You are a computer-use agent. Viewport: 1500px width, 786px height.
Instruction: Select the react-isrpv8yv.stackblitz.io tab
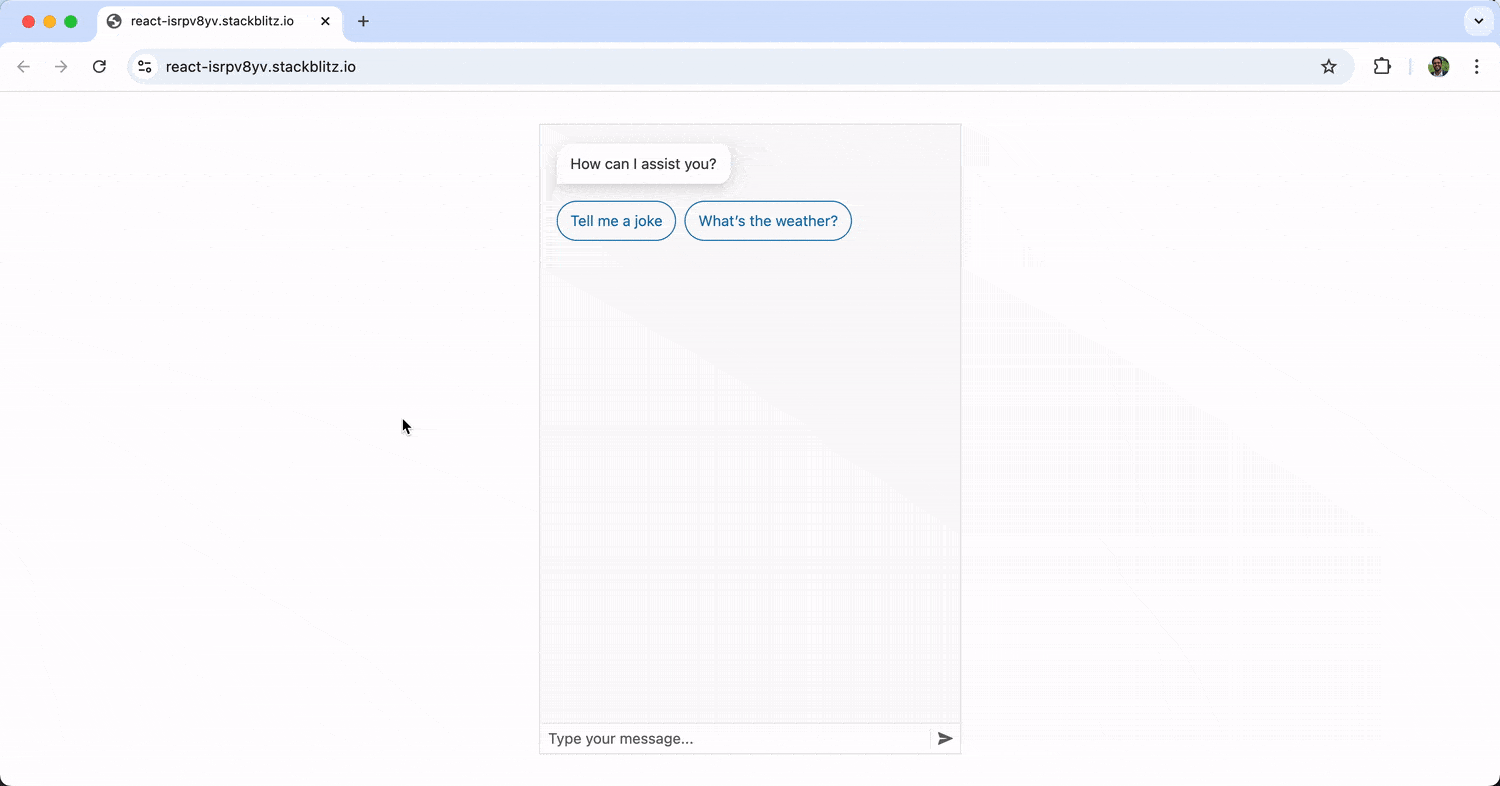point(219,21)
